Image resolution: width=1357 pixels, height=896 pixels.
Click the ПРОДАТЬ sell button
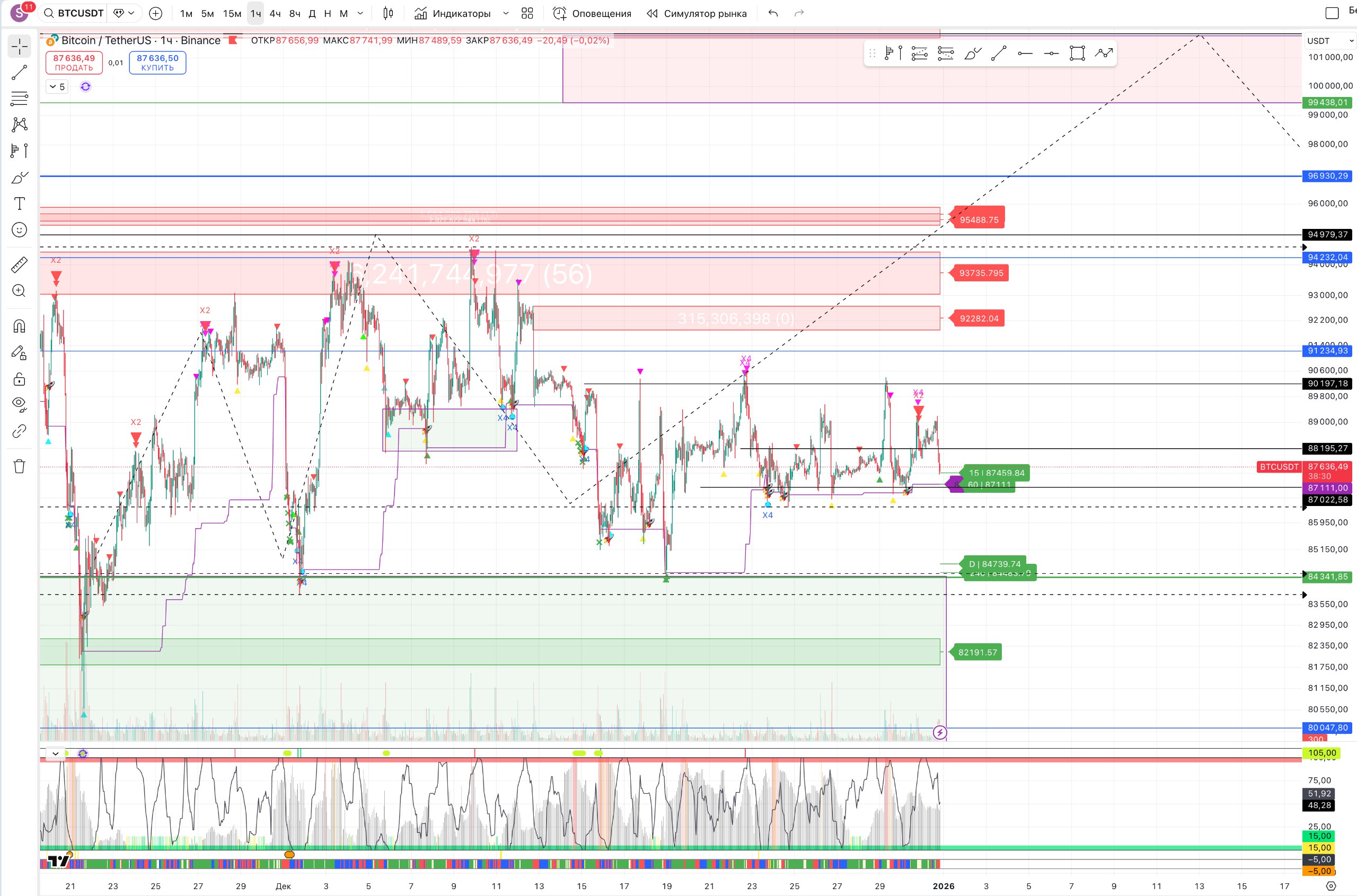click(74, 63)
